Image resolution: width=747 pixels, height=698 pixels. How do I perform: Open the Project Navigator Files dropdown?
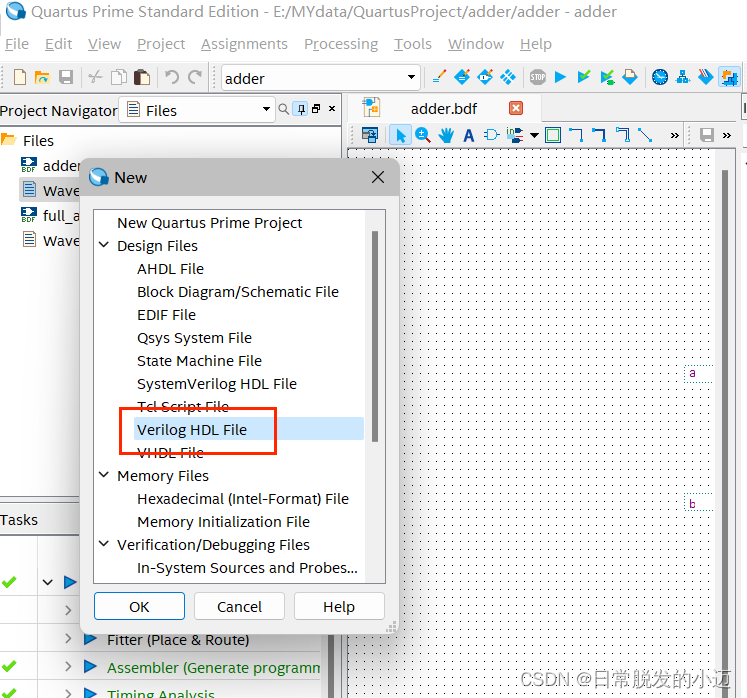197,110
